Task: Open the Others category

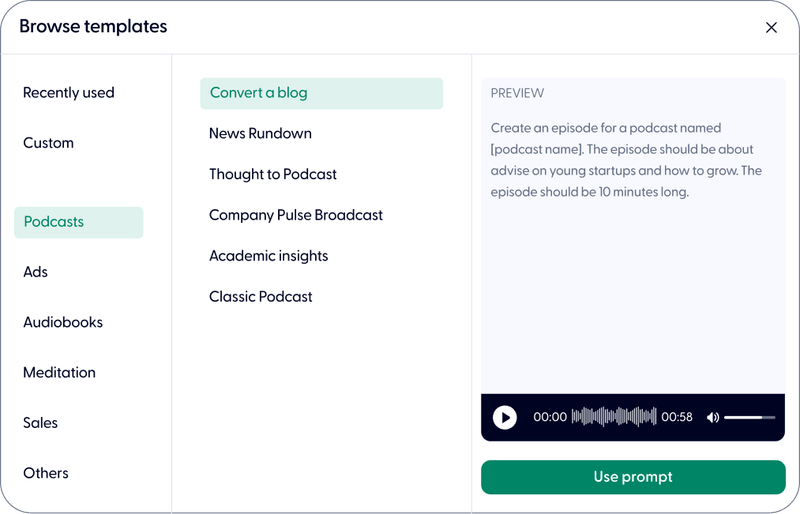Action: (46, 473)
